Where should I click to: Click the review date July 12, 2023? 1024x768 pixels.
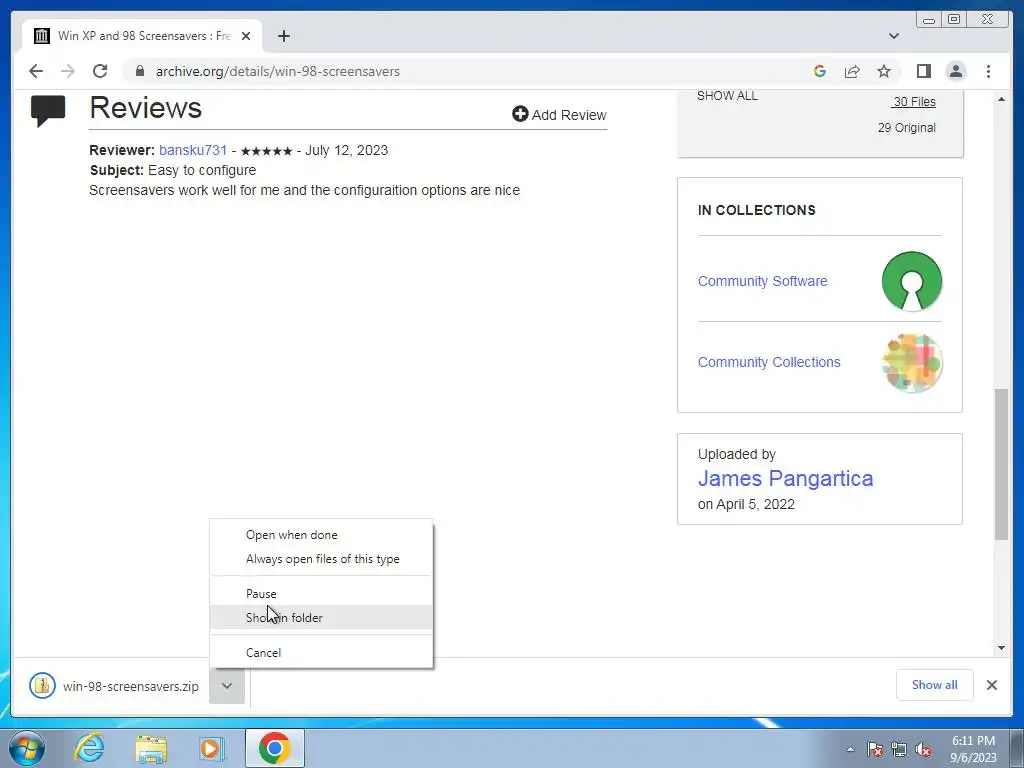tap(346, 150)
